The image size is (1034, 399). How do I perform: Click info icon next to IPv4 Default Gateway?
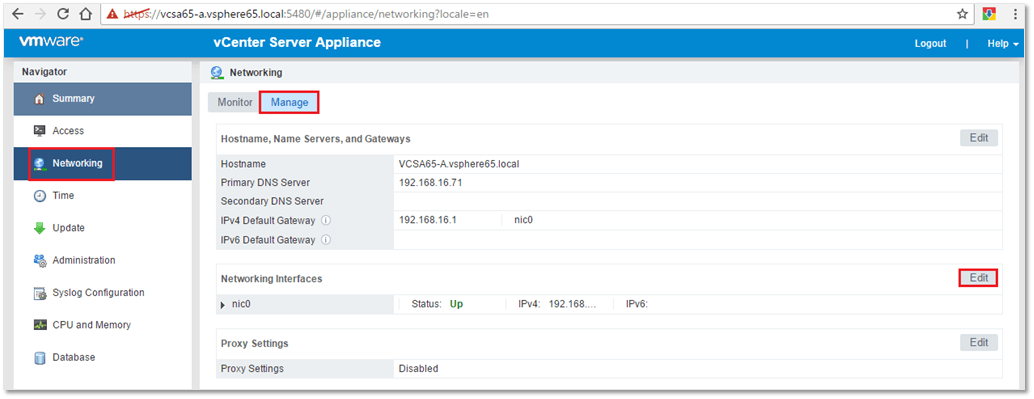point(325,220)
